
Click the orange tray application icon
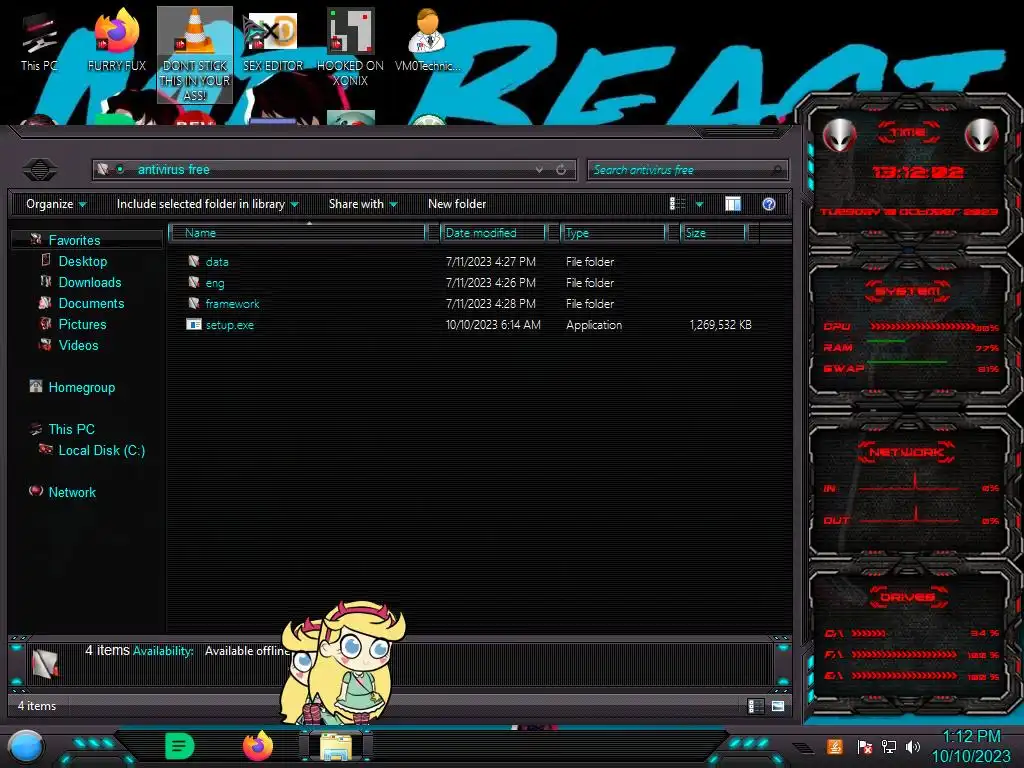click(x=835, y=747)
